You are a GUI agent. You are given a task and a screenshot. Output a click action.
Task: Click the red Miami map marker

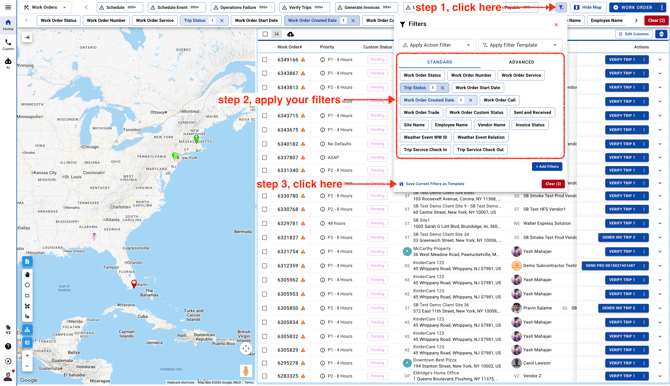pyautogui.click(x=134, y=283)
